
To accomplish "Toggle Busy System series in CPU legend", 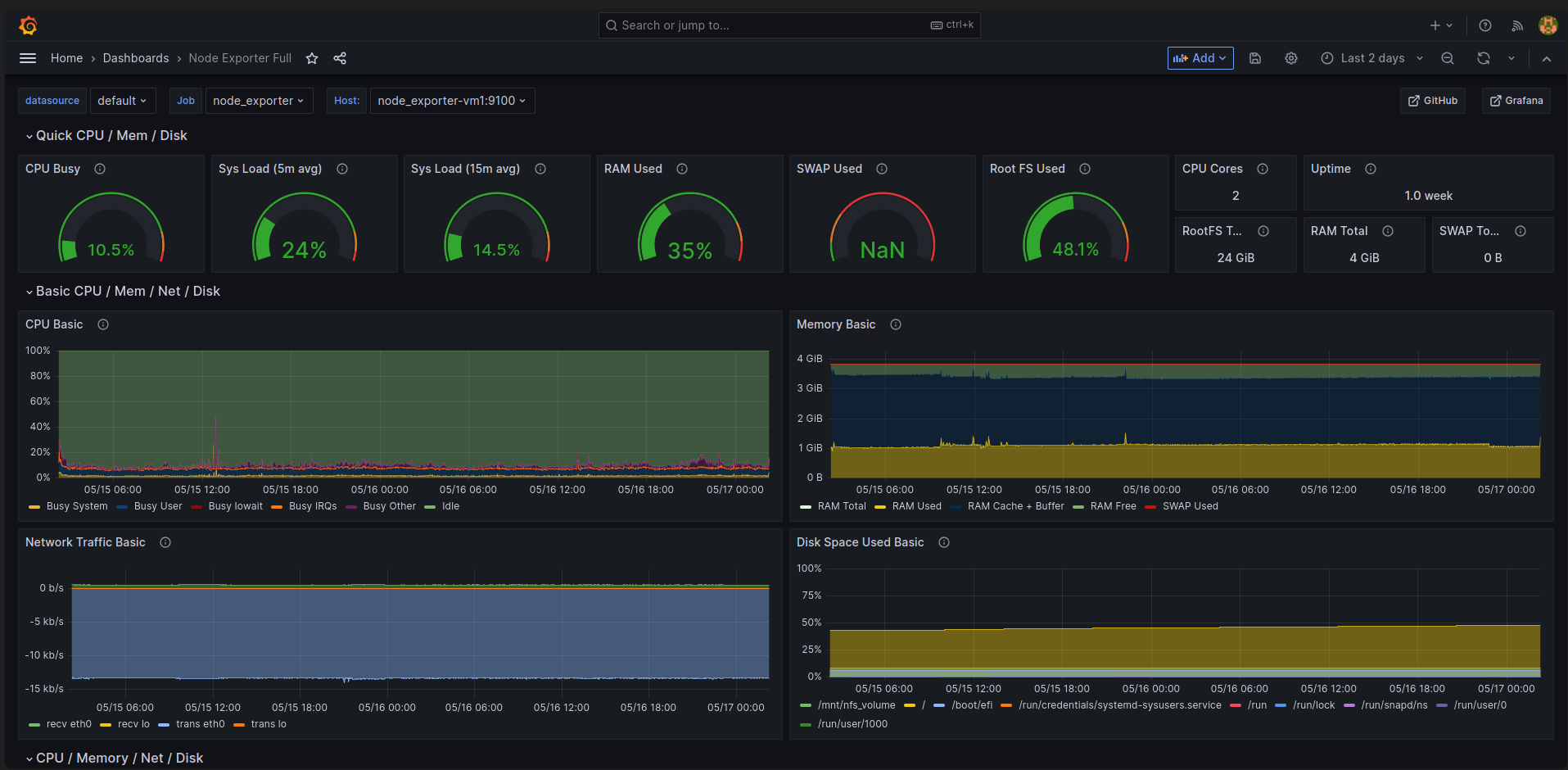I will [x=77, y=506].
